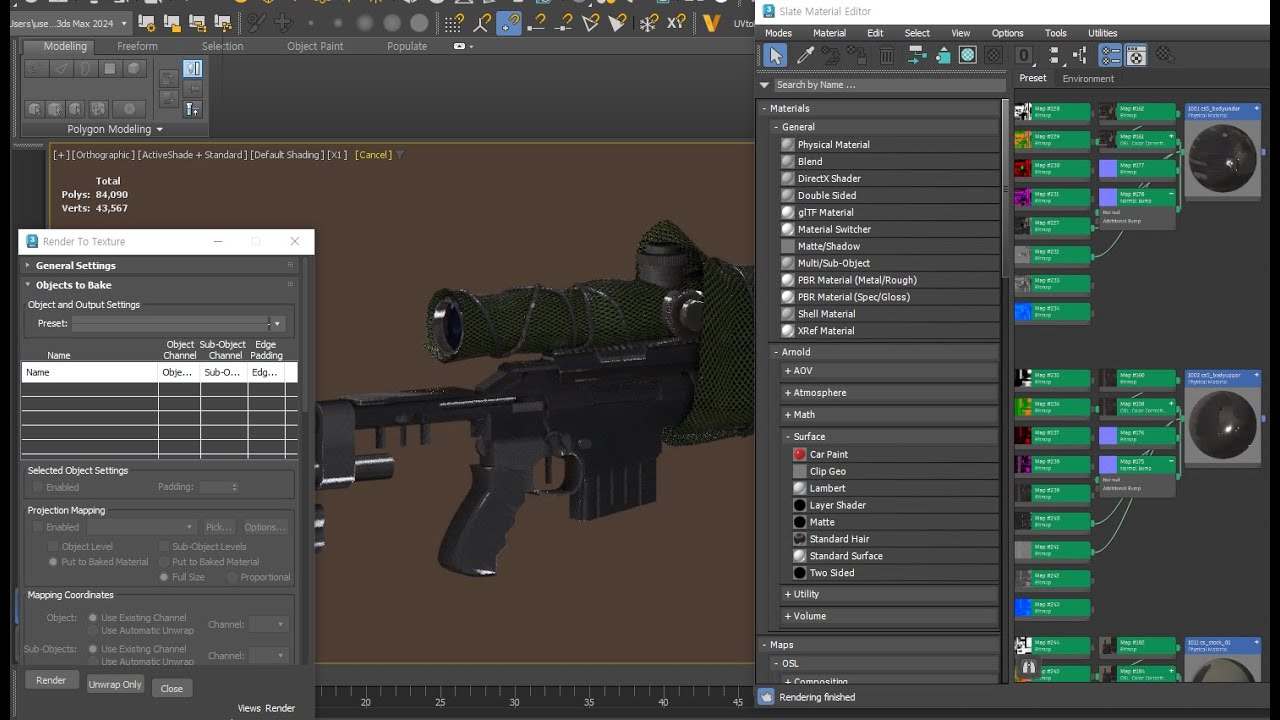Select the arrow Select Tool in Slate Material Editor

[x=776, y=56]
